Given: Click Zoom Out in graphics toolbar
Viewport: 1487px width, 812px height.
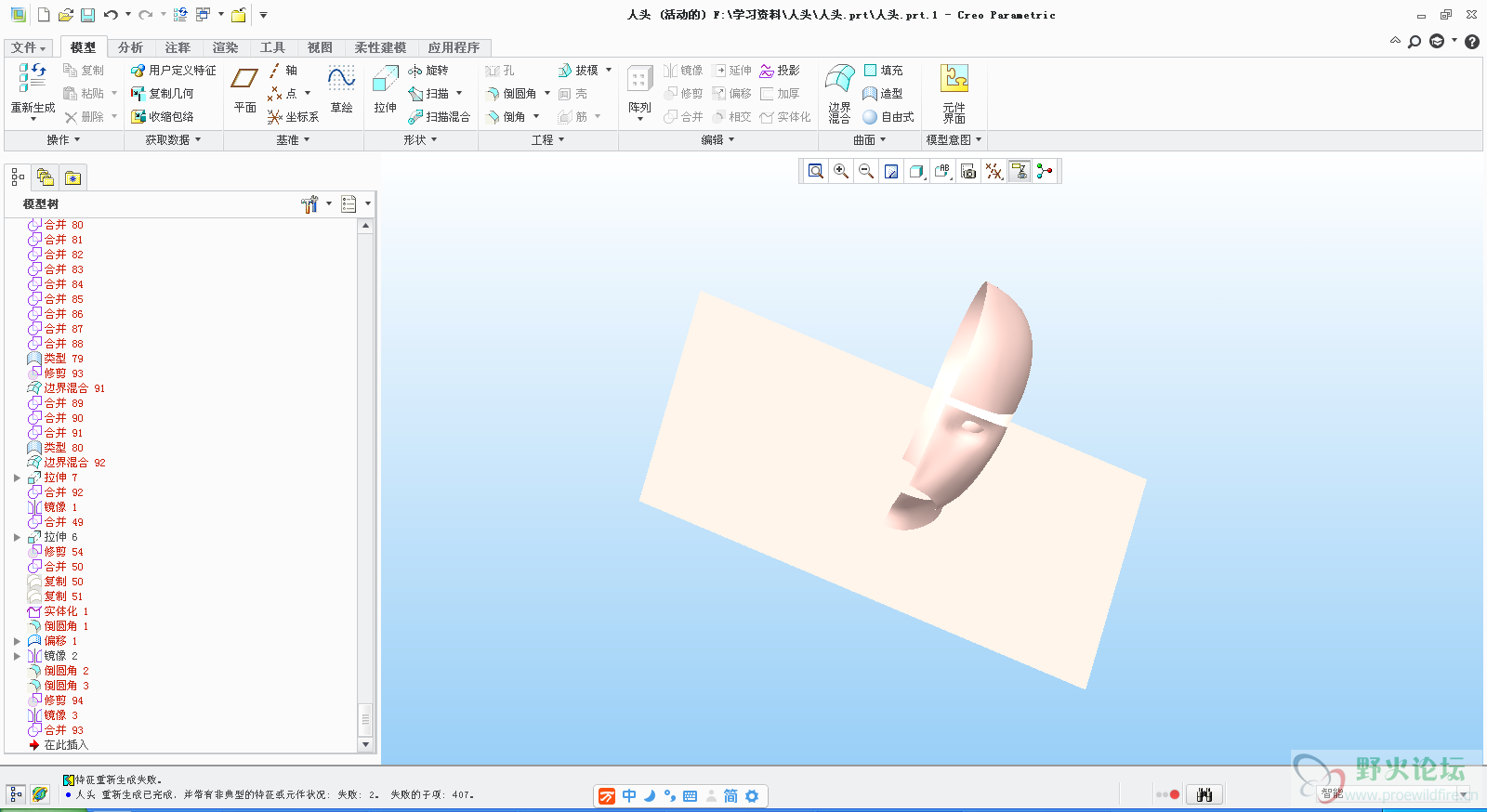Looking at the screenshot, I should pos(866,171).
